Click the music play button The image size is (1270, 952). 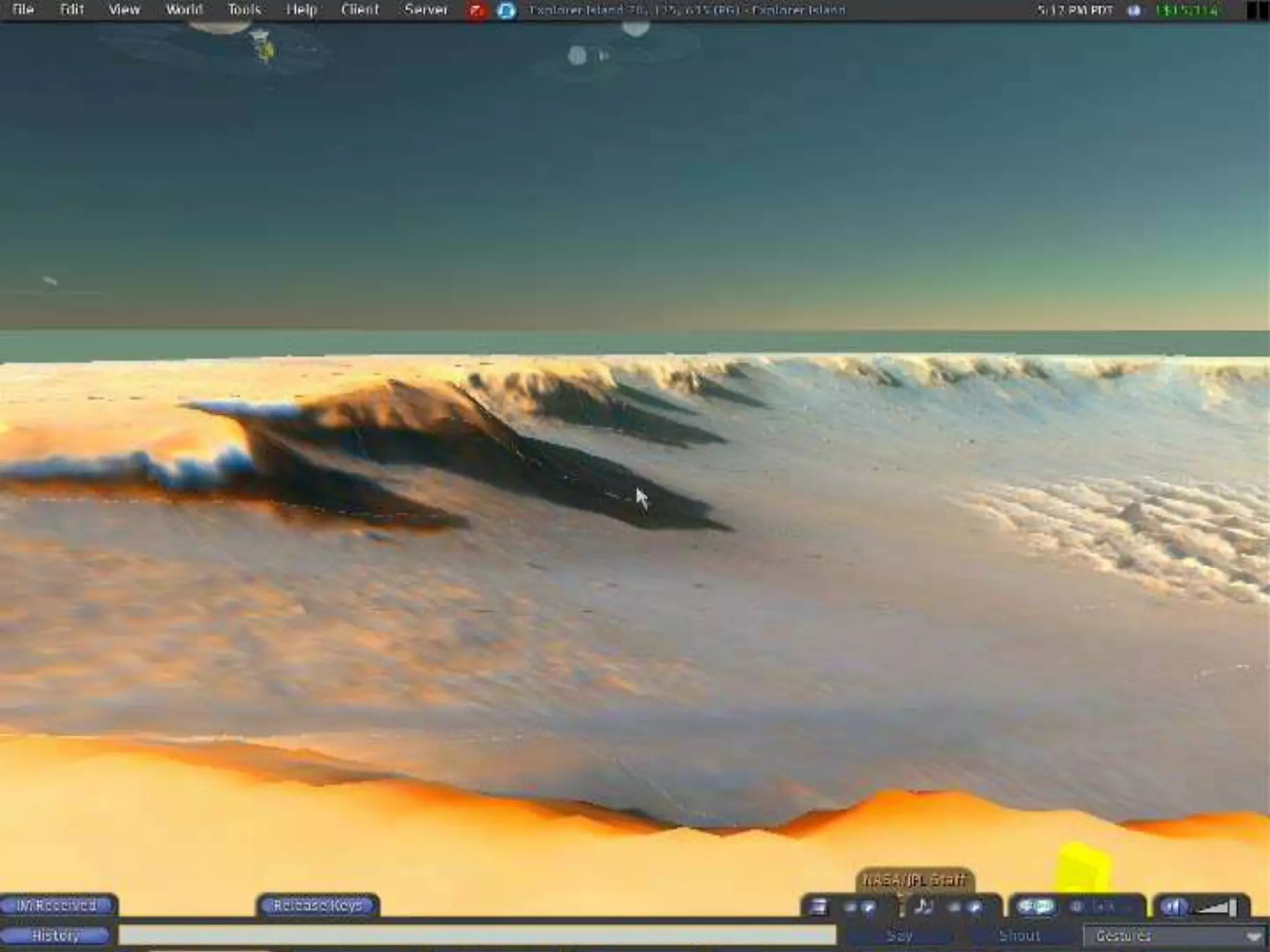pyautogui.click(x=975, y=907)
